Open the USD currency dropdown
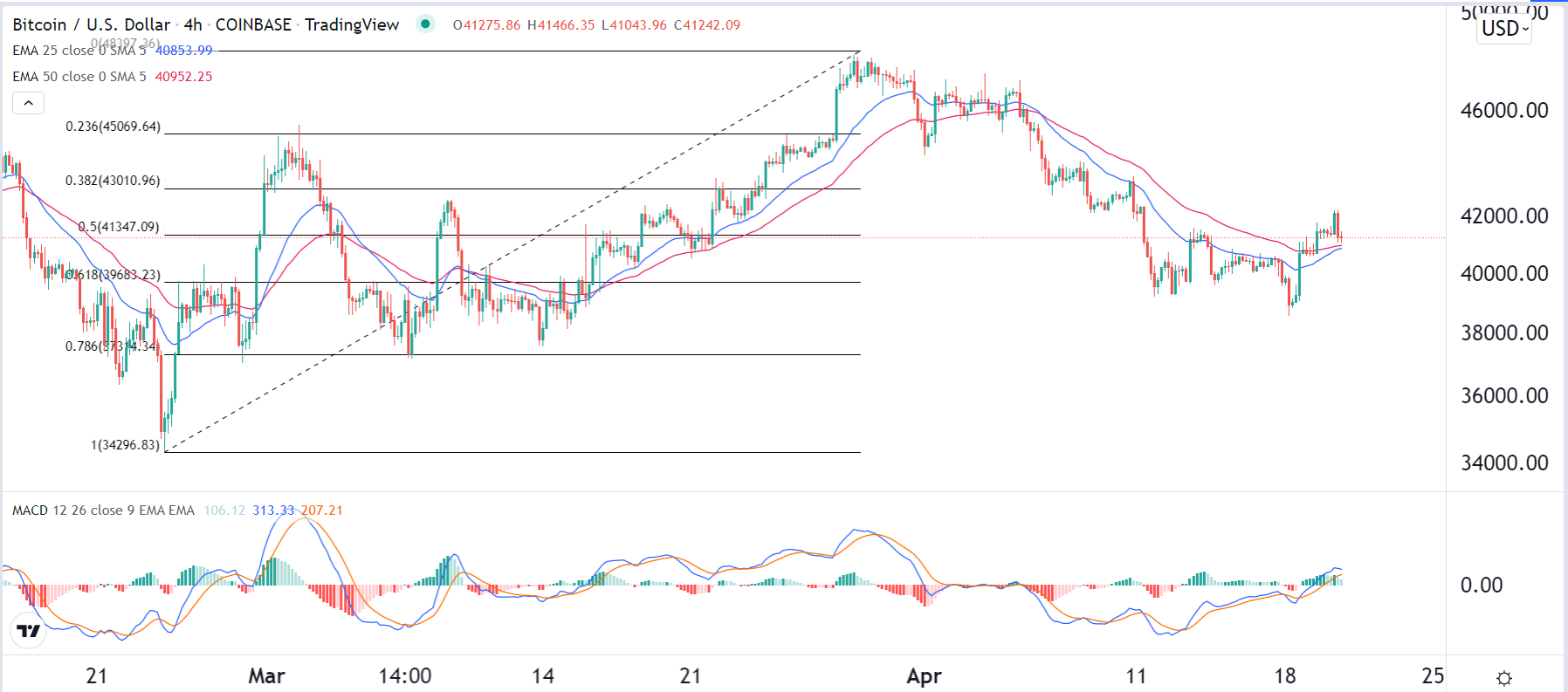The height and width of the screenshot is (692, 1568). pos(1504,29)
